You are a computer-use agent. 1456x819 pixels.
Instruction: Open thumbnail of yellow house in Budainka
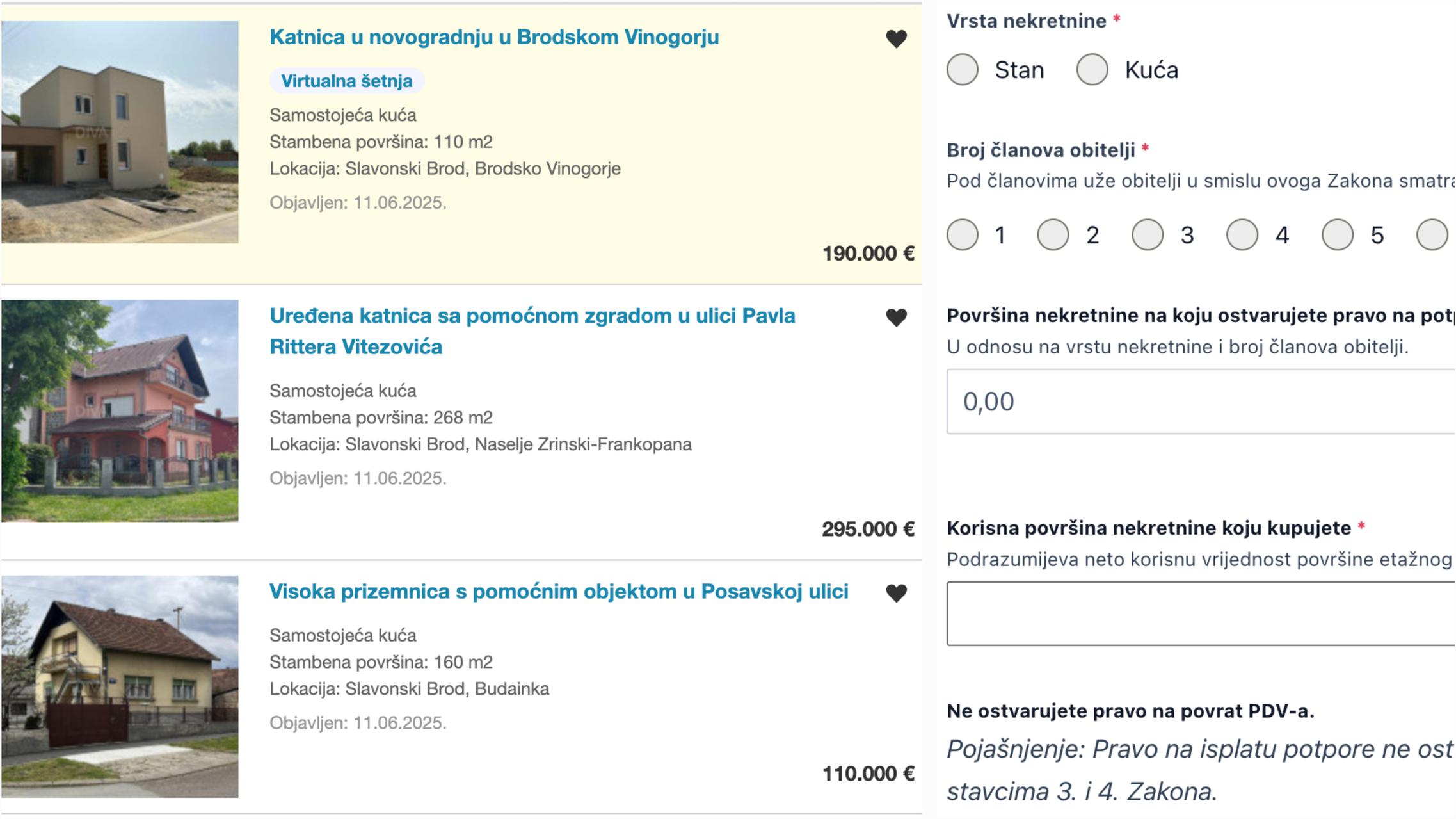pyautogui.click(x=120, y=686)
